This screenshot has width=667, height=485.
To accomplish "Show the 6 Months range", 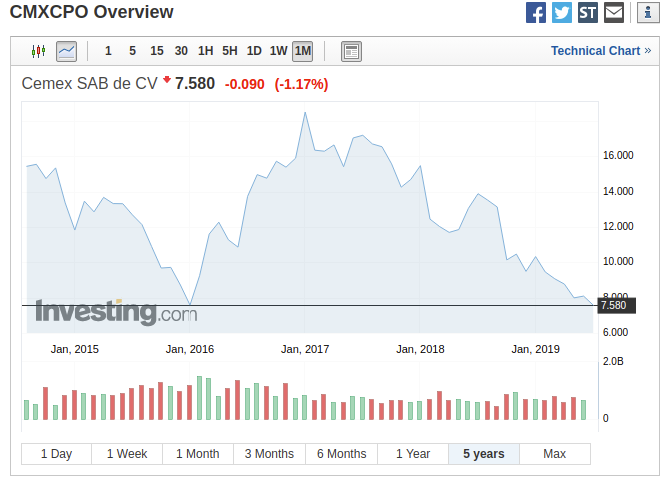I will pos(342,454).
